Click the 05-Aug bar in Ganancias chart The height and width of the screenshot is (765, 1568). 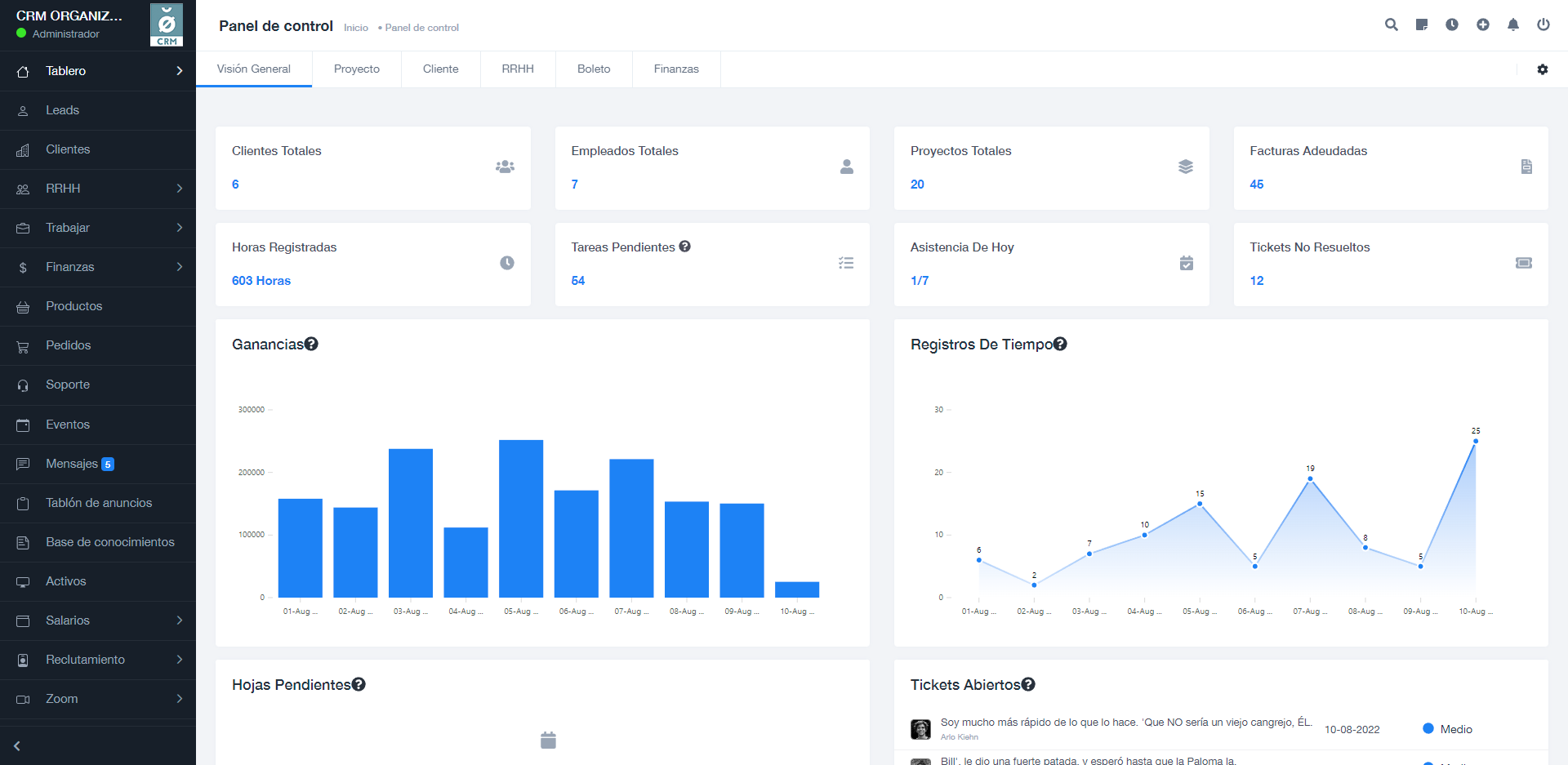520,518
